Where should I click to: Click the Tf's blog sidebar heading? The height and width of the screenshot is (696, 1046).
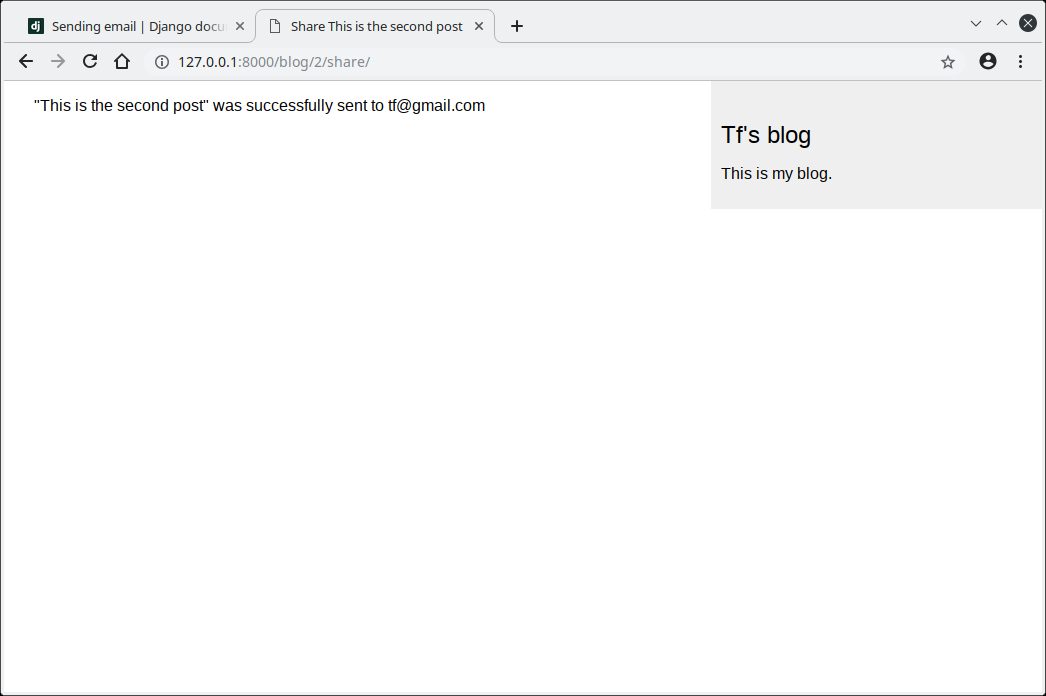click(x=766, y=135)
